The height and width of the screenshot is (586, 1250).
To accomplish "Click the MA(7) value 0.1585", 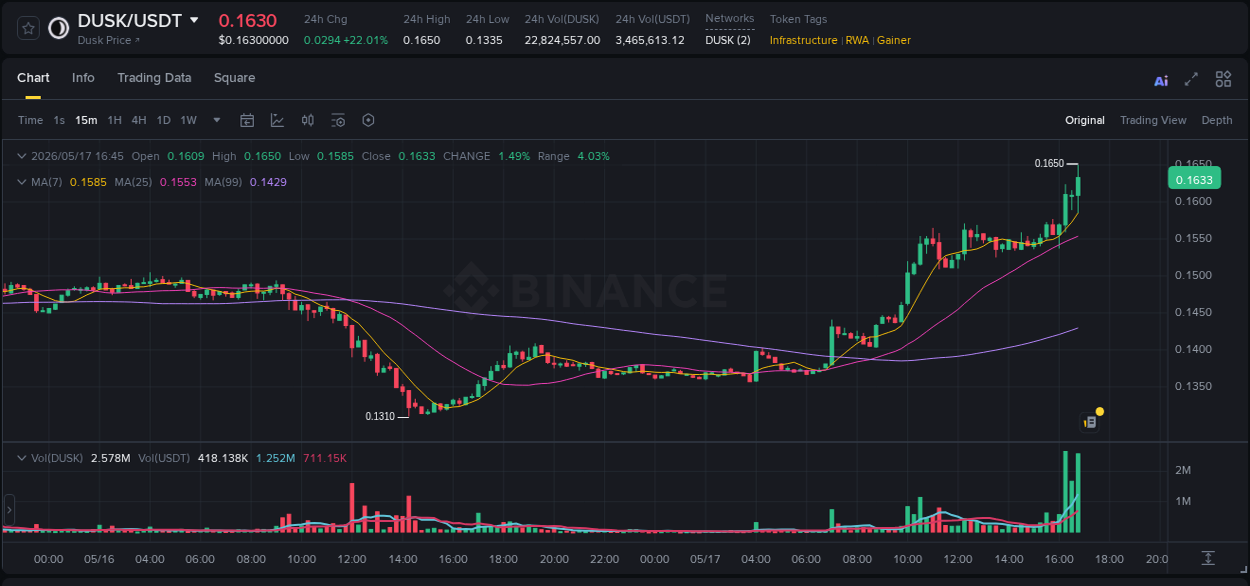I will coord(88,182).
